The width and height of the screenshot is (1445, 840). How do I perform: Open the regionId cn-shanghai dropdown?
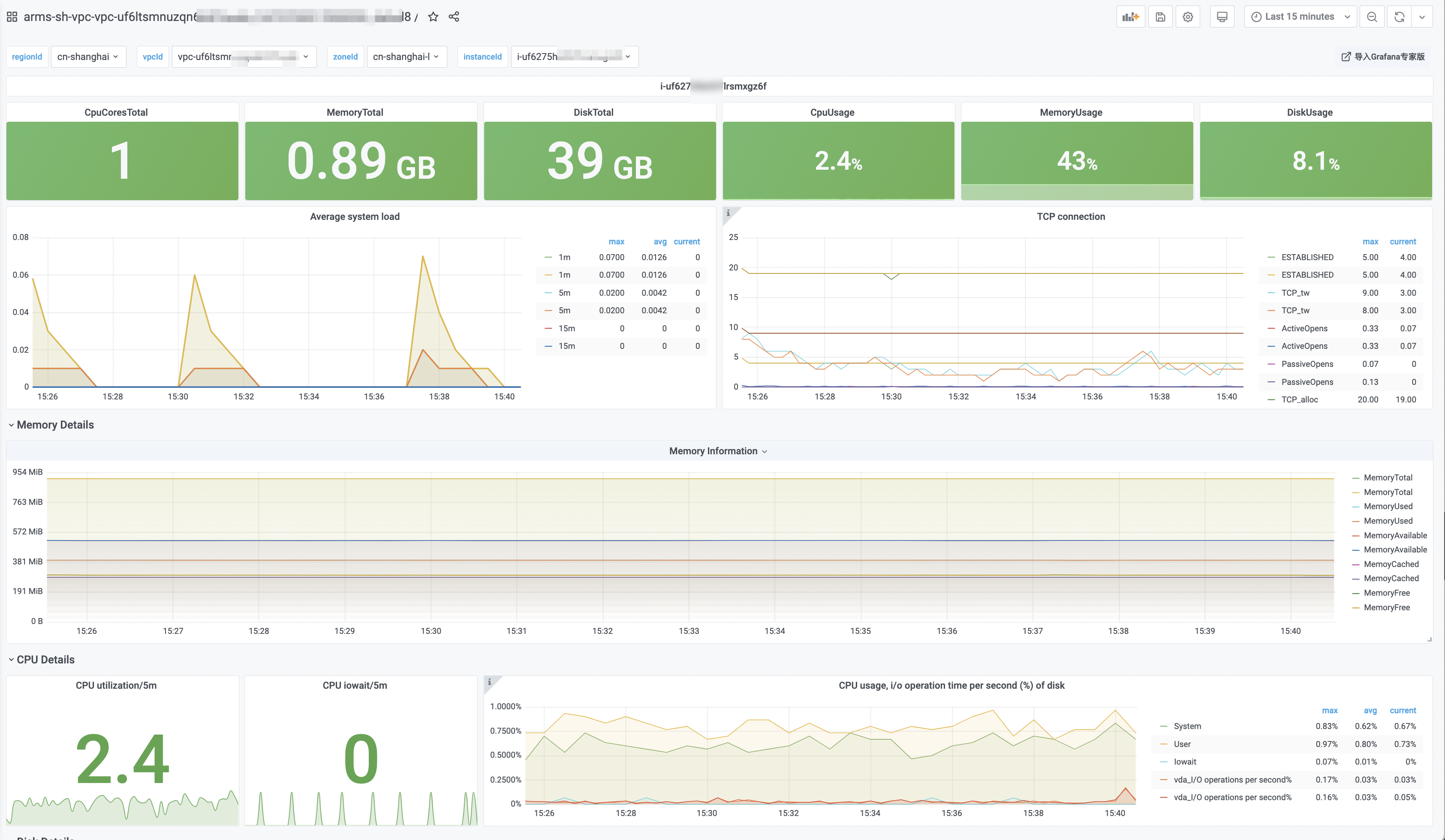click(x=88, y=56)
